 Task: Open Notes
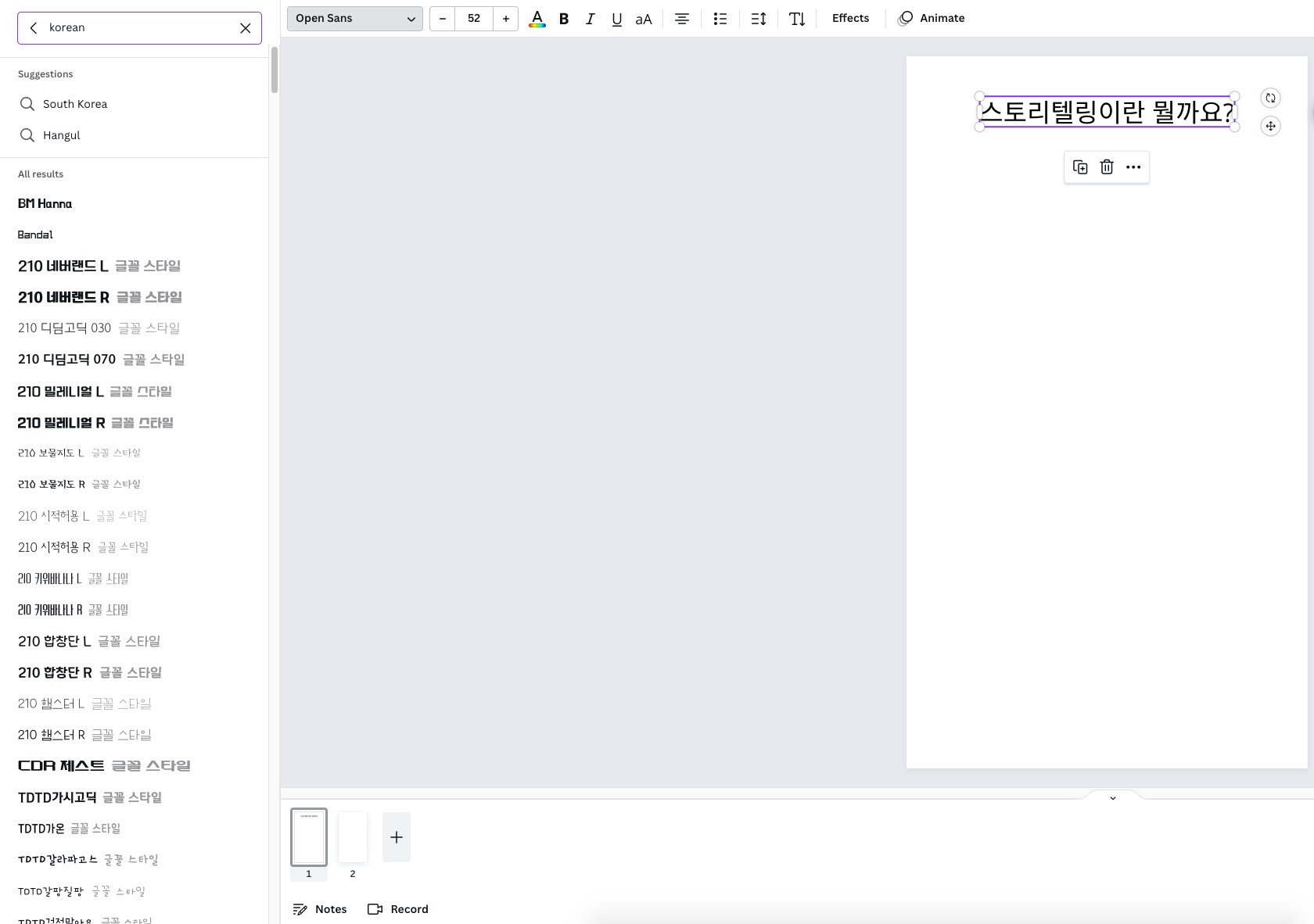coord(320,909)
